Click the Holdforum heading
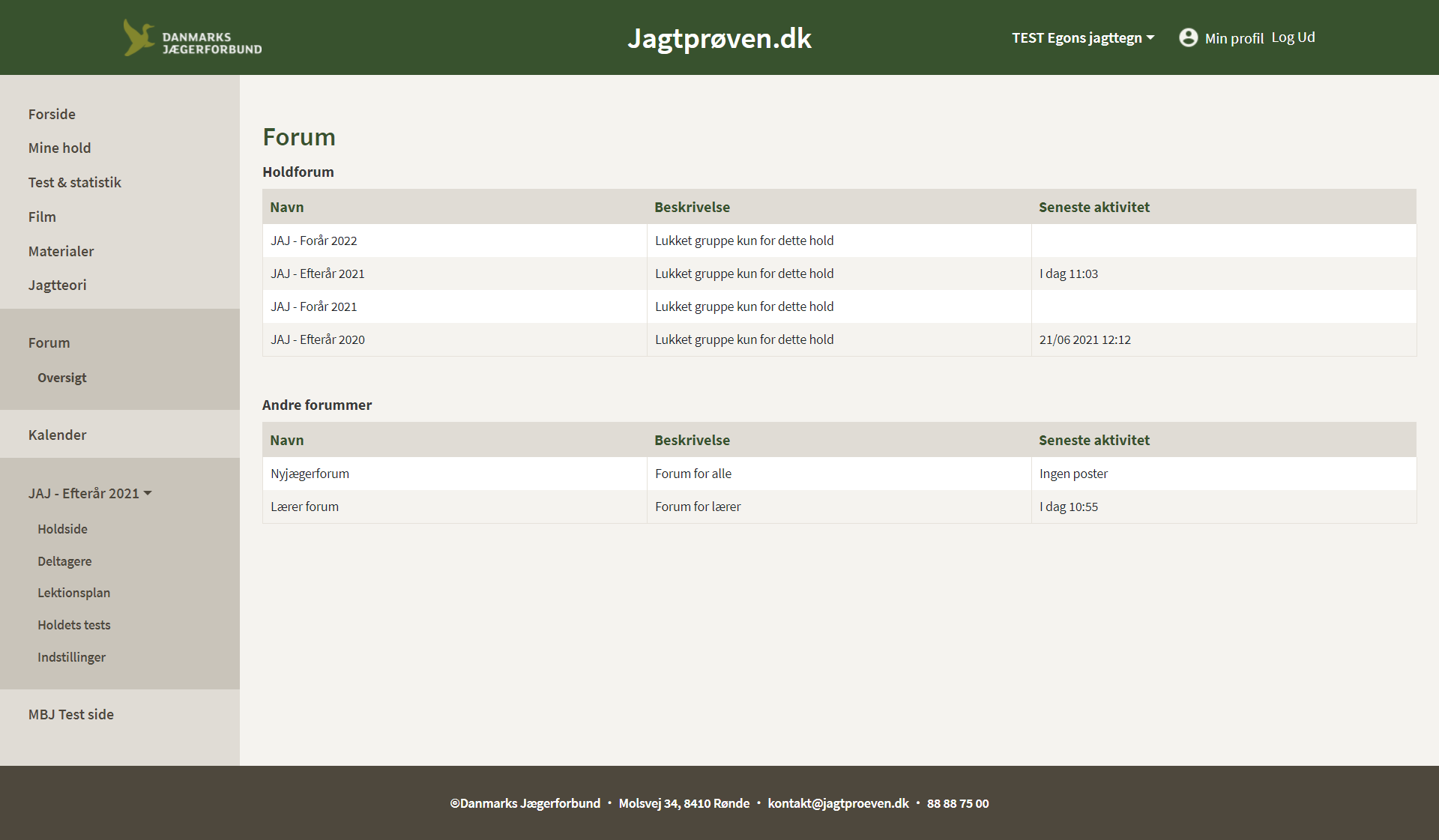This screenshot has width=1439, height=840. [298, 172]
